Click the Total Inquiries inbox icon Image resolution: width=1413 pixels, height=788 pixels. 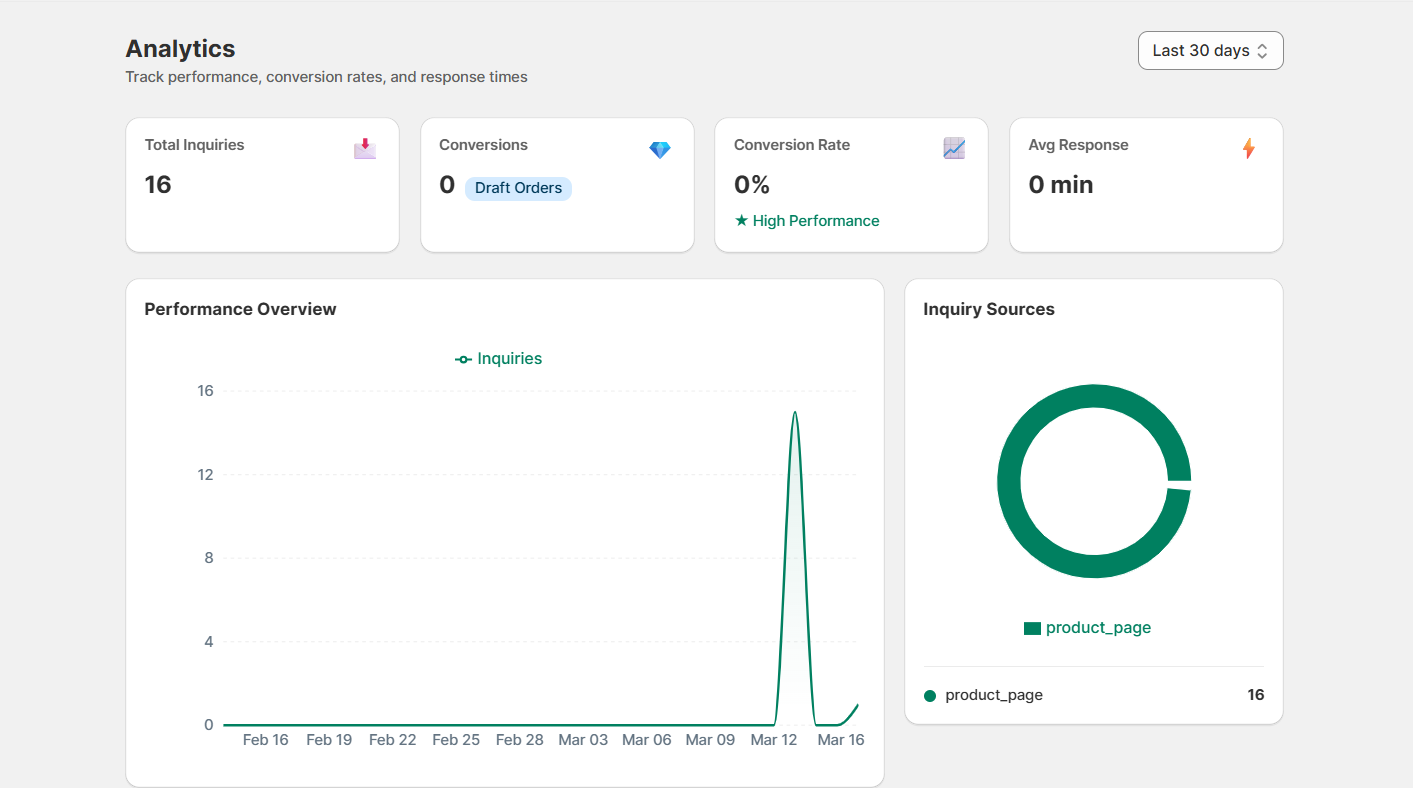point(365,149)
